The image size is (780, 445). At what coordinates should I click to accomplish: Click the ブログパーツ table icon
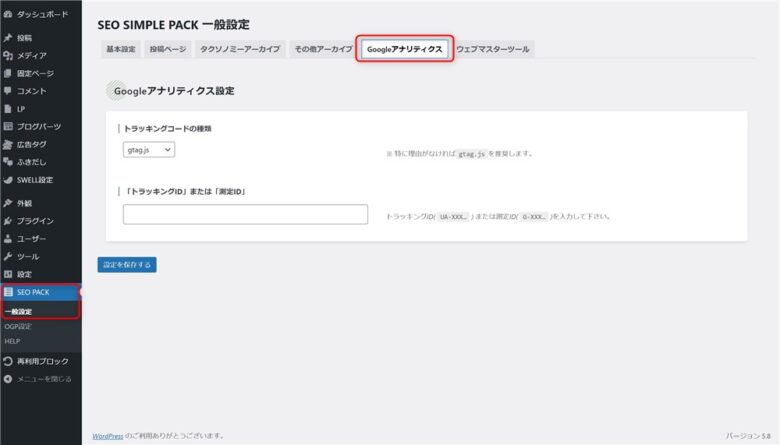(8, 127)
